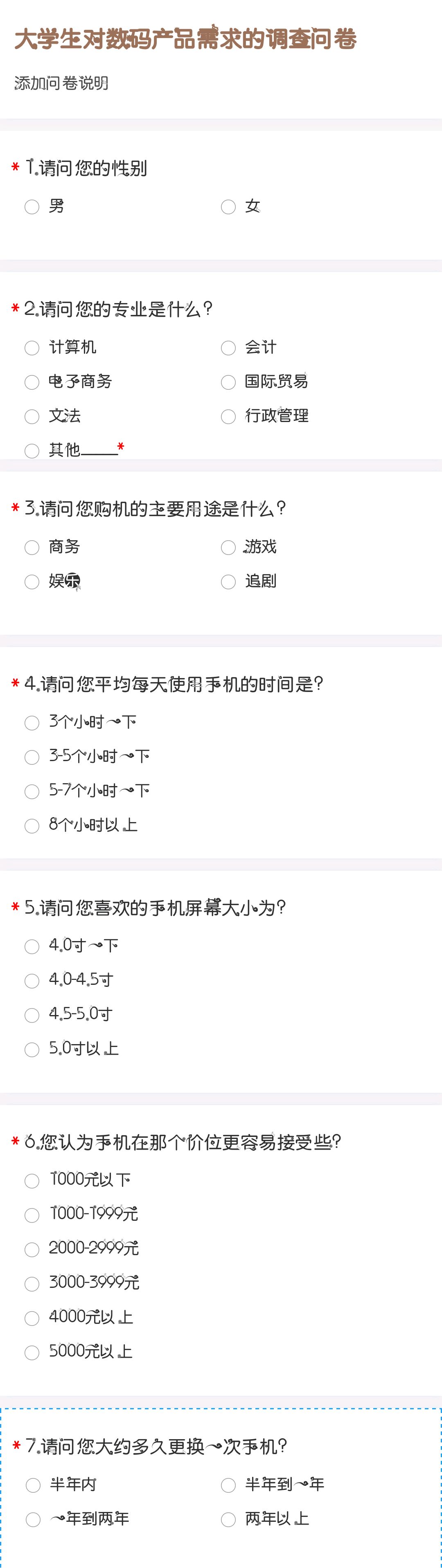Select the 行政管理 major option
The width and height of the screenshot is (442, 1568).
click(x=228, y=416)
